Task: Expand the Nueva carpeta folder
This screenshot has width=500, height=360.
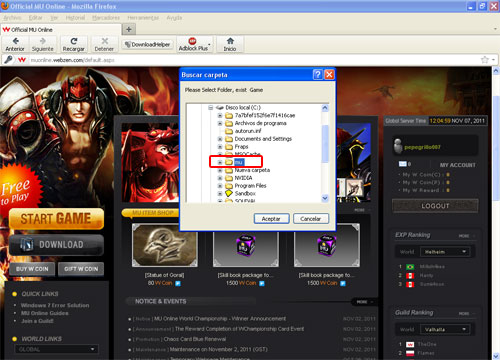Action: coord(220,170)
